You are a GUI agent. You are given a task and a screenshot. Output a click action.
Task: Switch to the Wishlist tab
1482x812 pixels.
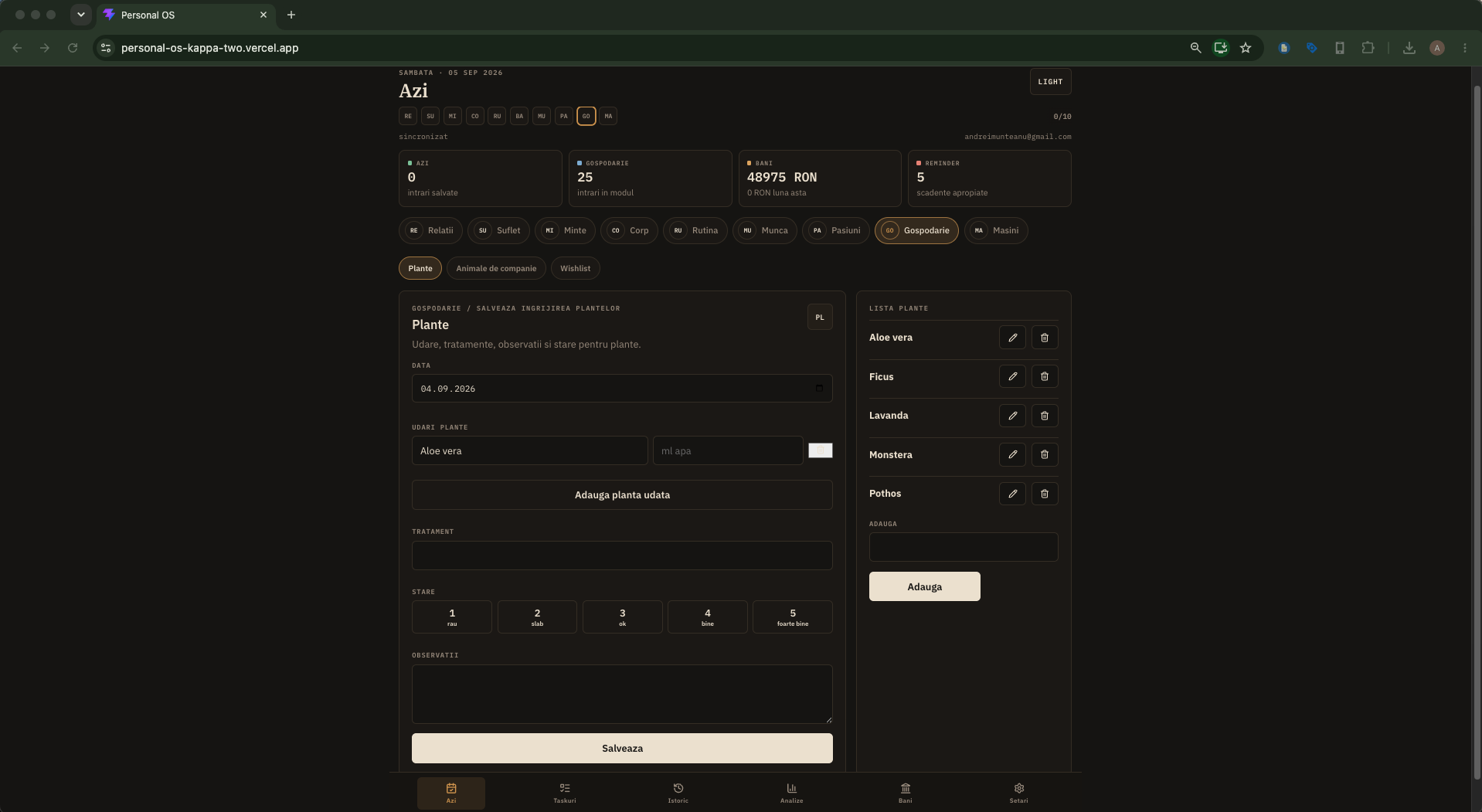(575, 268)
